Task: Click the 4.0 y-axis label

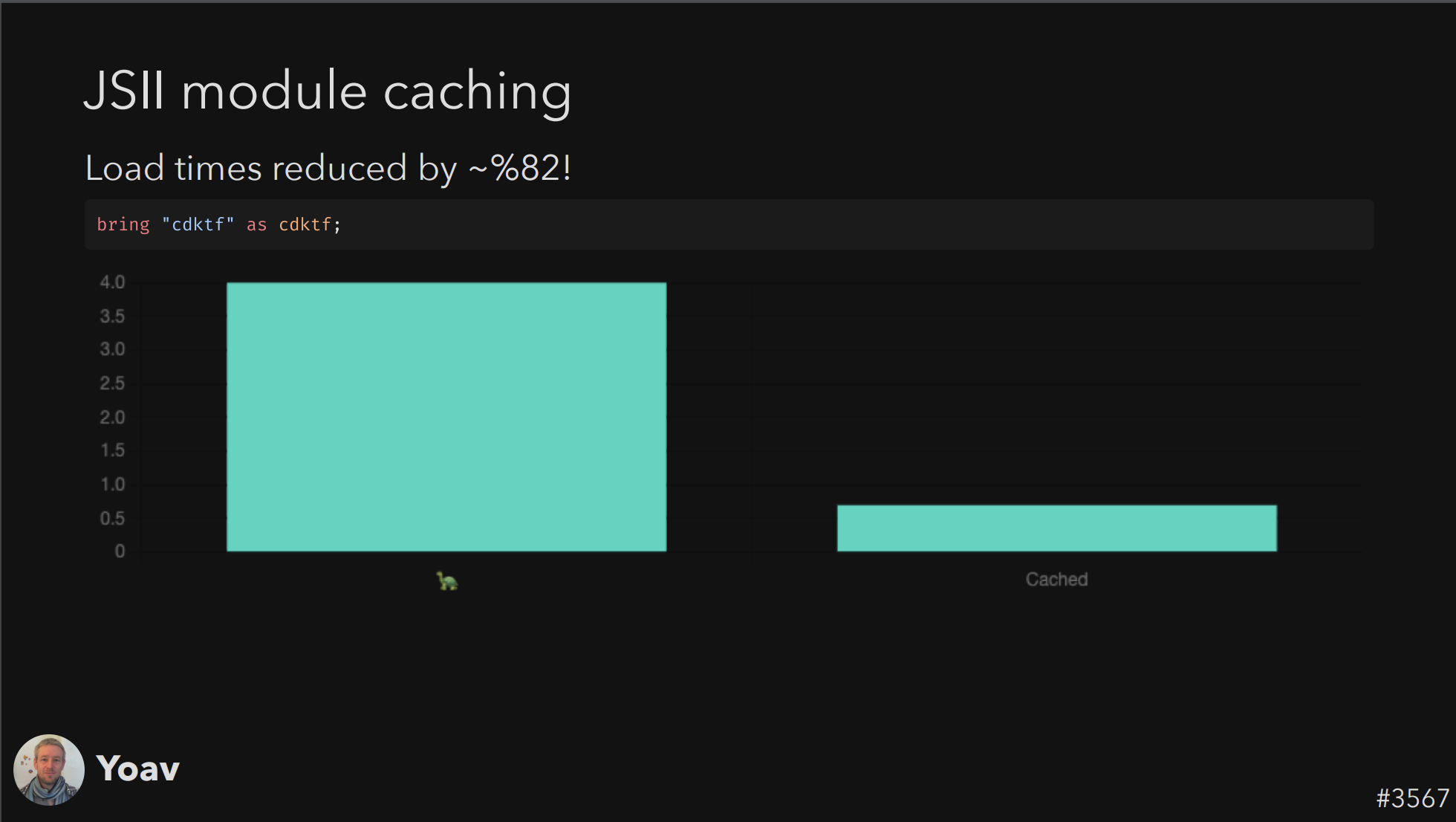Action: tap(112, 282)
